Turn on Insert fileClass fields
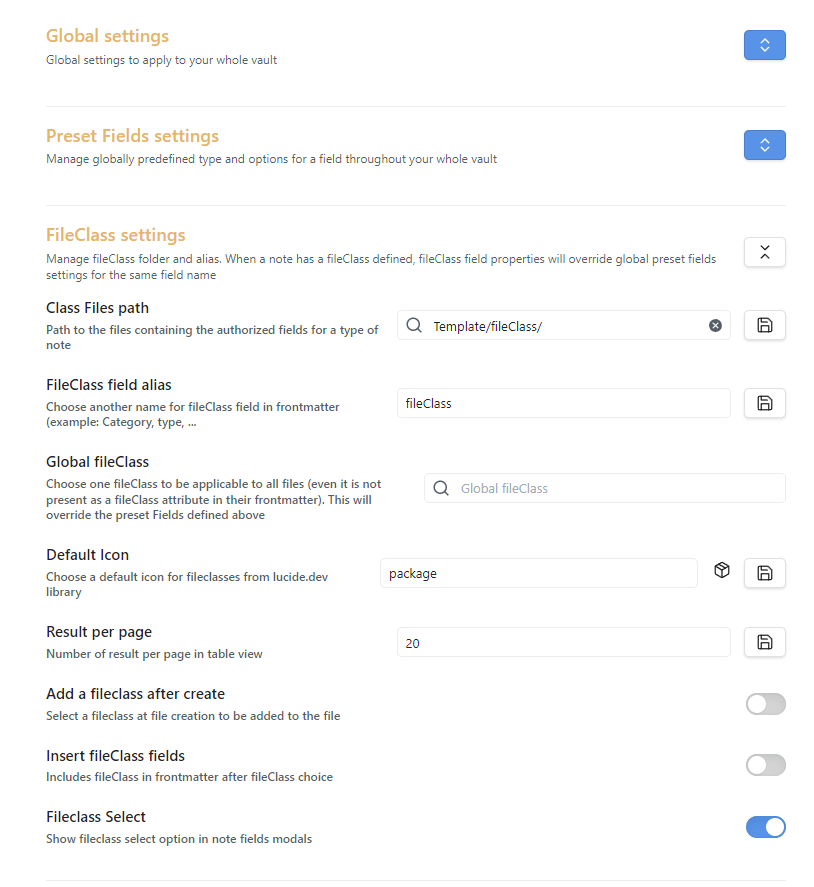 coord(765,765)
